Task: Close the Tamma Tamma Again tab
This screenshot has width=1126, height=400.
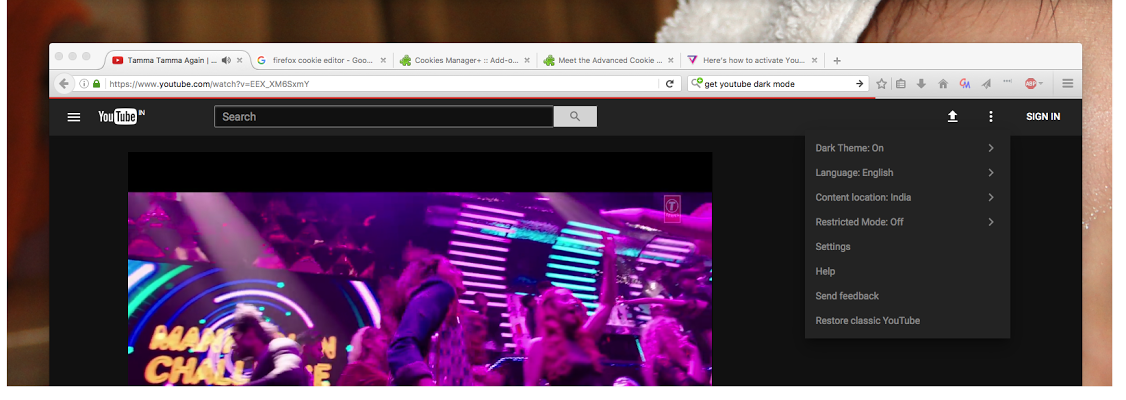Action: (x=239, y=60)
